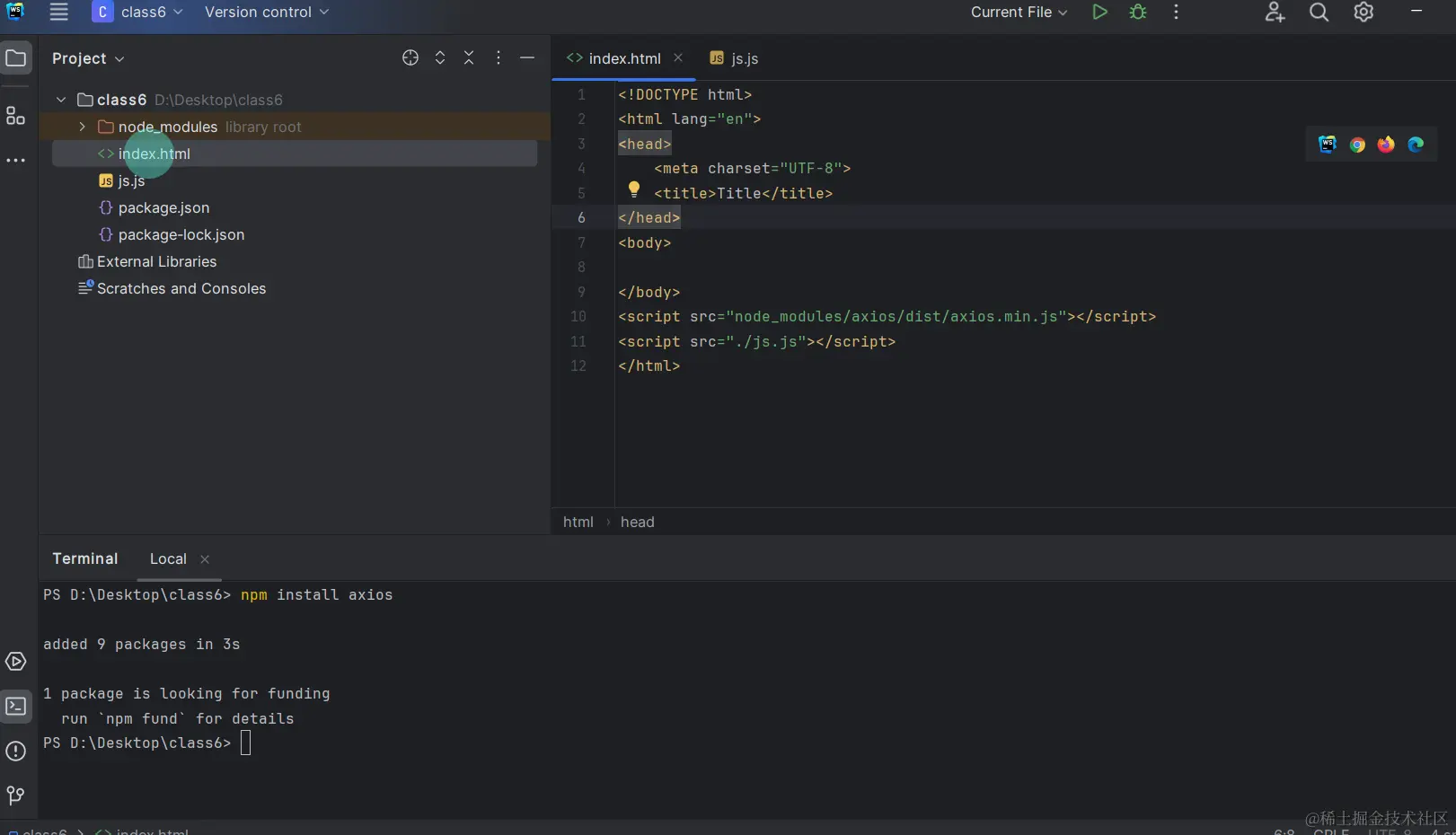Open IDE settings gear
Screen dimensions: 1456x835
(1363, 12)
